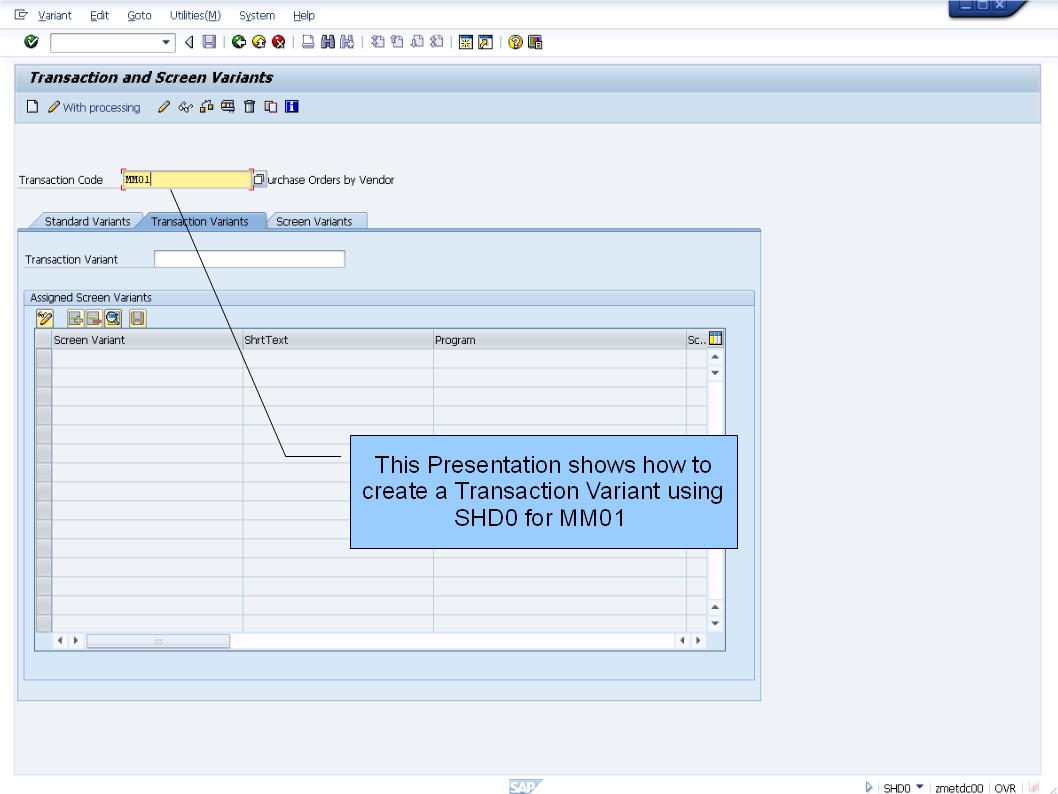1058x794 pixels.
Task: Click the padlock assignment icon beside glasses
Action: (206, 107)
